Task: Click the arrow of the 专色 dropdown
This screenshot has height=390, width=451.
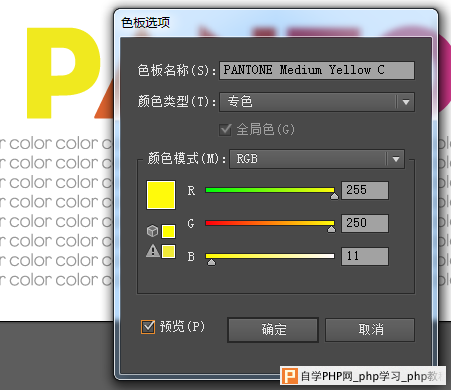Action: (406, 102)
